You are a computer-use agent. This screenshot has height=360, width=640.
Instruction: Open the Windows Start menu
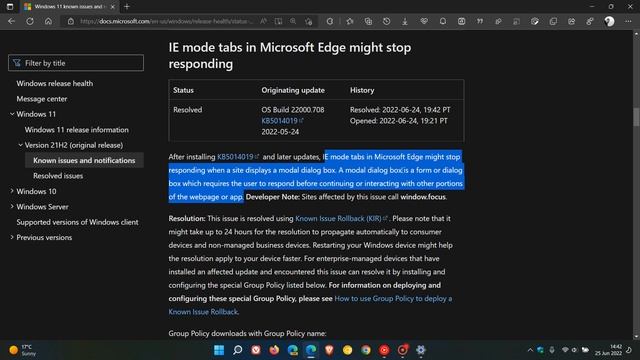[x=219, y=350]
